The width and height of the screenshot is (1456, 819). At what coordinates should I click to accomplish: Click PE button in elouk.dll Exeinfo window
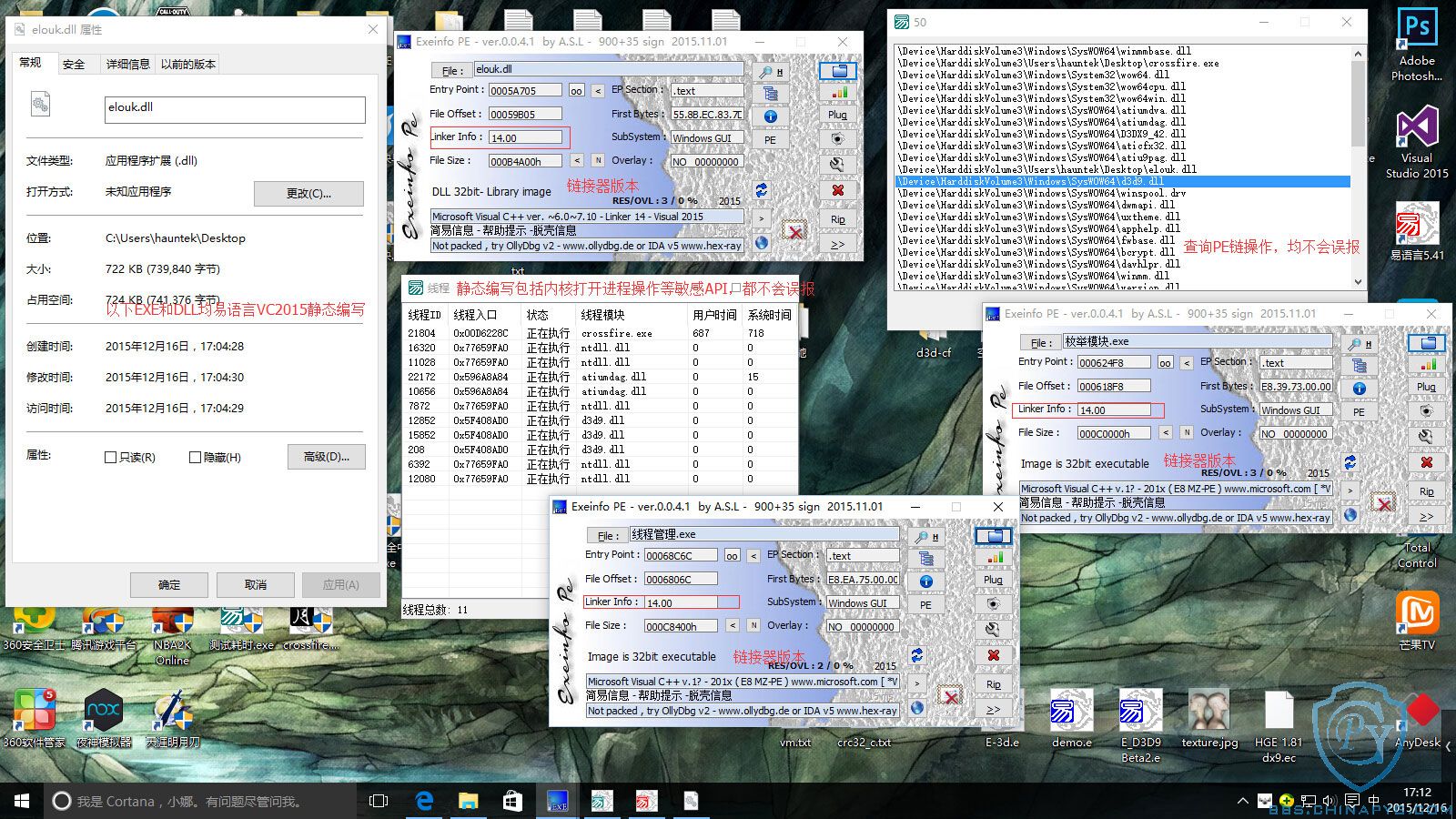pos(770,140)
